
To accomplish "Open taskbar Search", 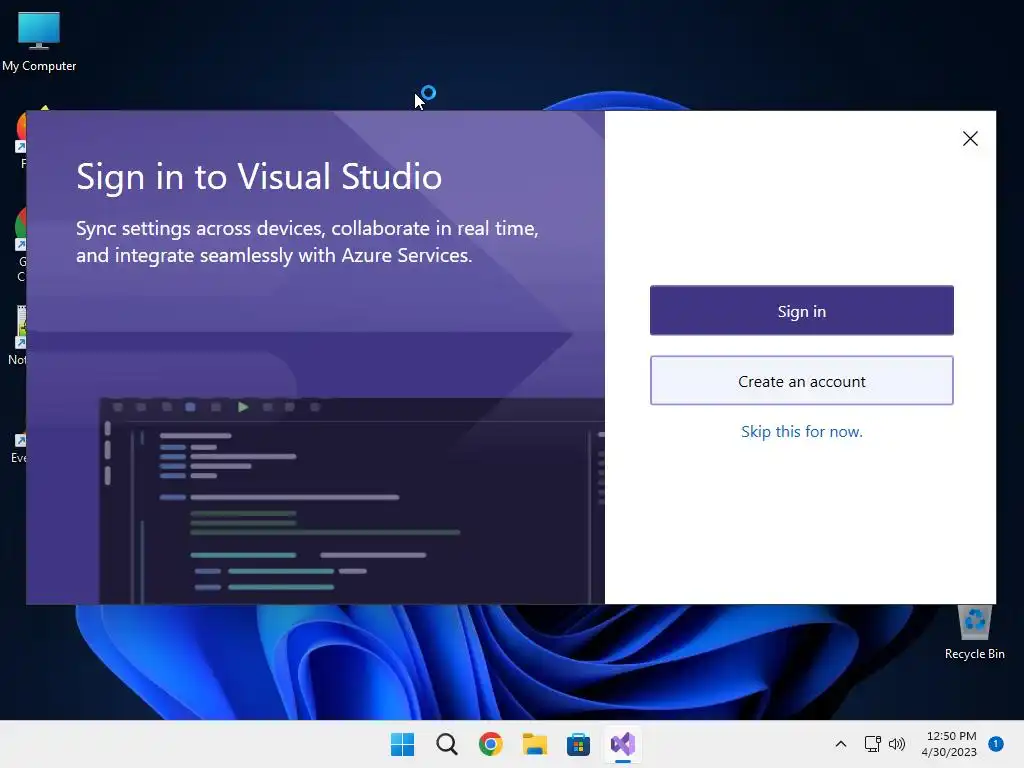I will (447, 744).
